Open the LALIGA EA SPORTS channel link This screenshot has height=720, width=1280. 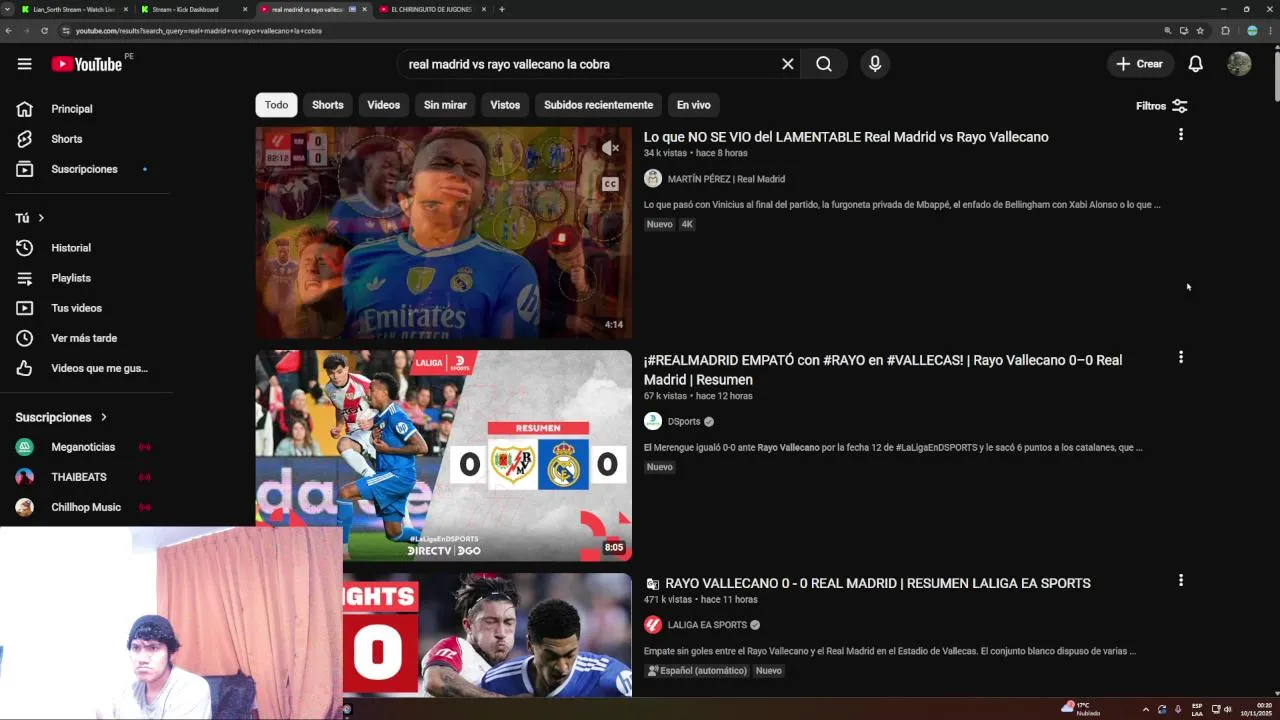pyautogui.click(x=707, y=625)
